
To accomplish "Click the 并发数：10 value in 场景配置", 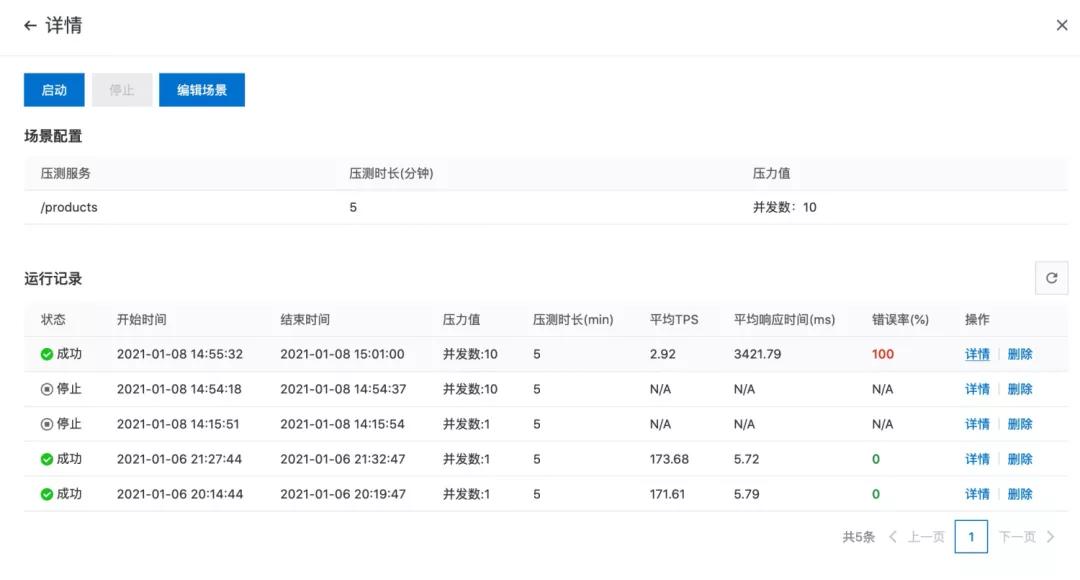I will 784,207.
